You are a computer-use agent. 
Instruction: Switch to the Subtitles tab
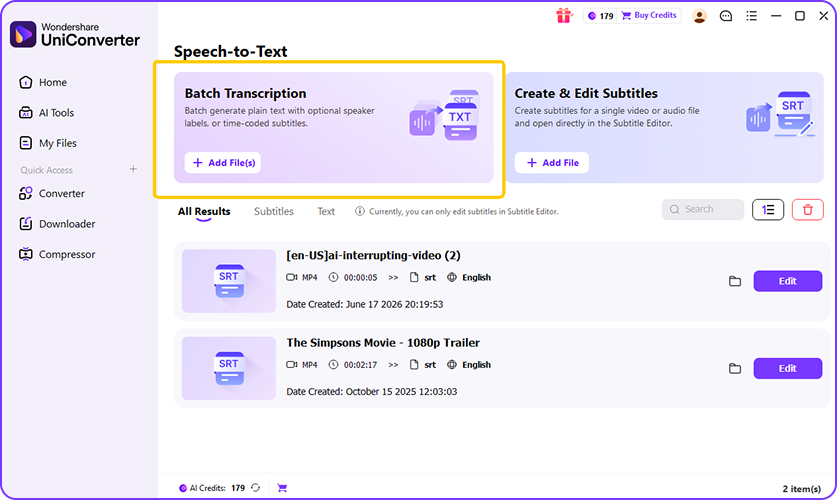pos(274,211)
